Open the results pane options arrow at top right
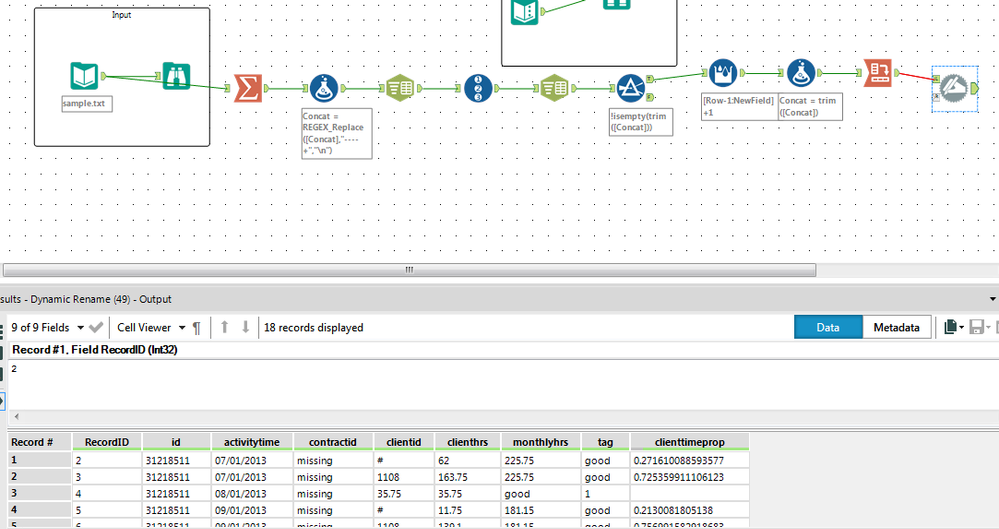The image size is (999, 529). point(992,299)
